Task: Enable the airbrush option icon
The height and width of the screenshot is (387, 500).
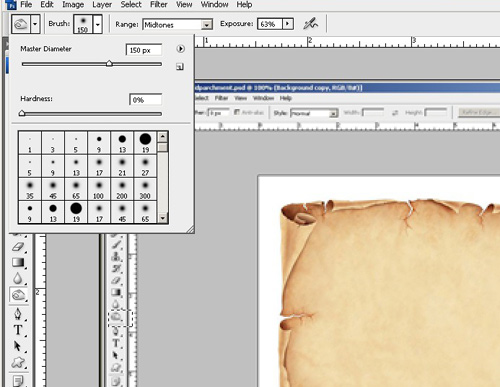Action: [311, 24]
